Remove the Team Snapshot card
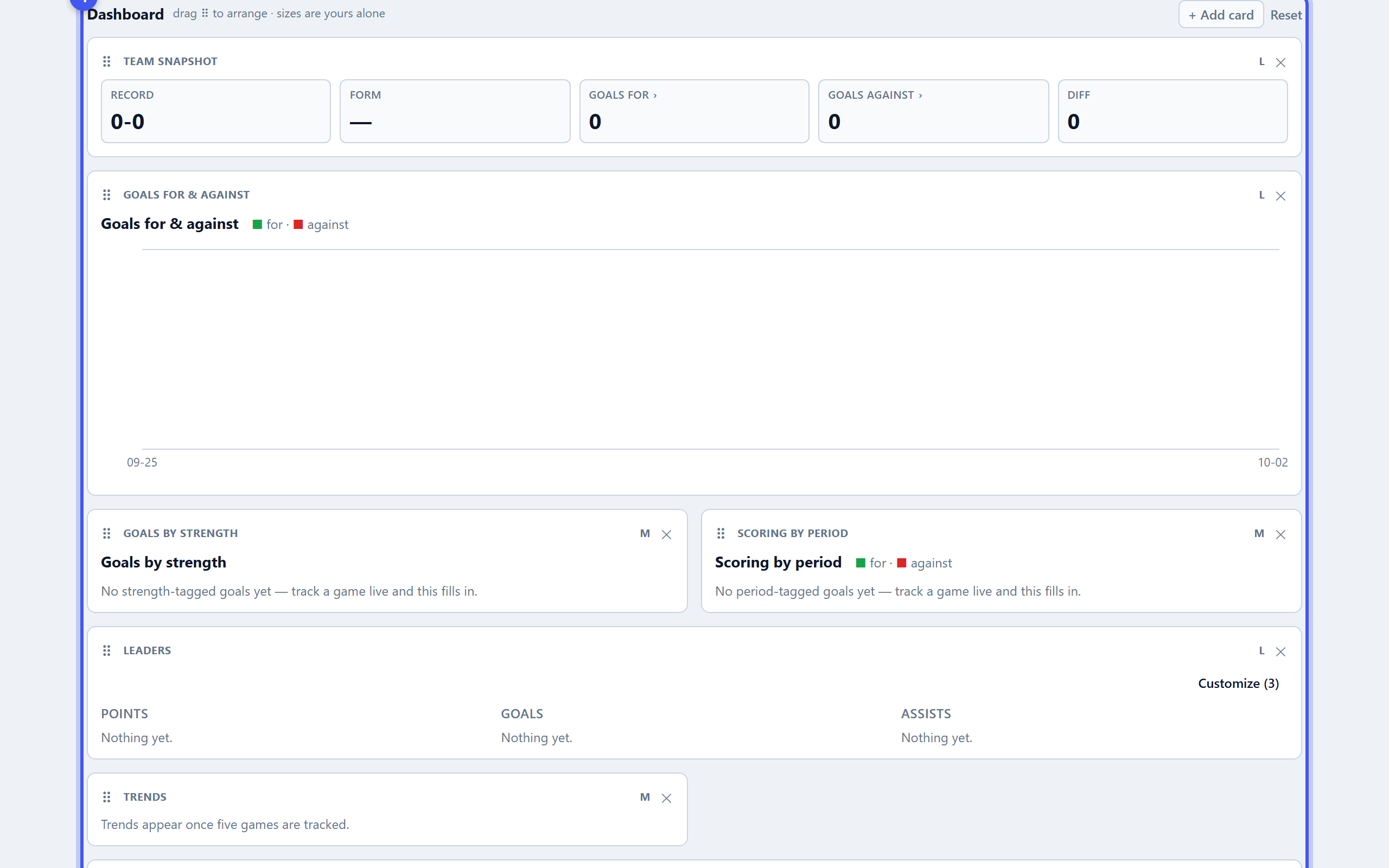 point(1280,62)
